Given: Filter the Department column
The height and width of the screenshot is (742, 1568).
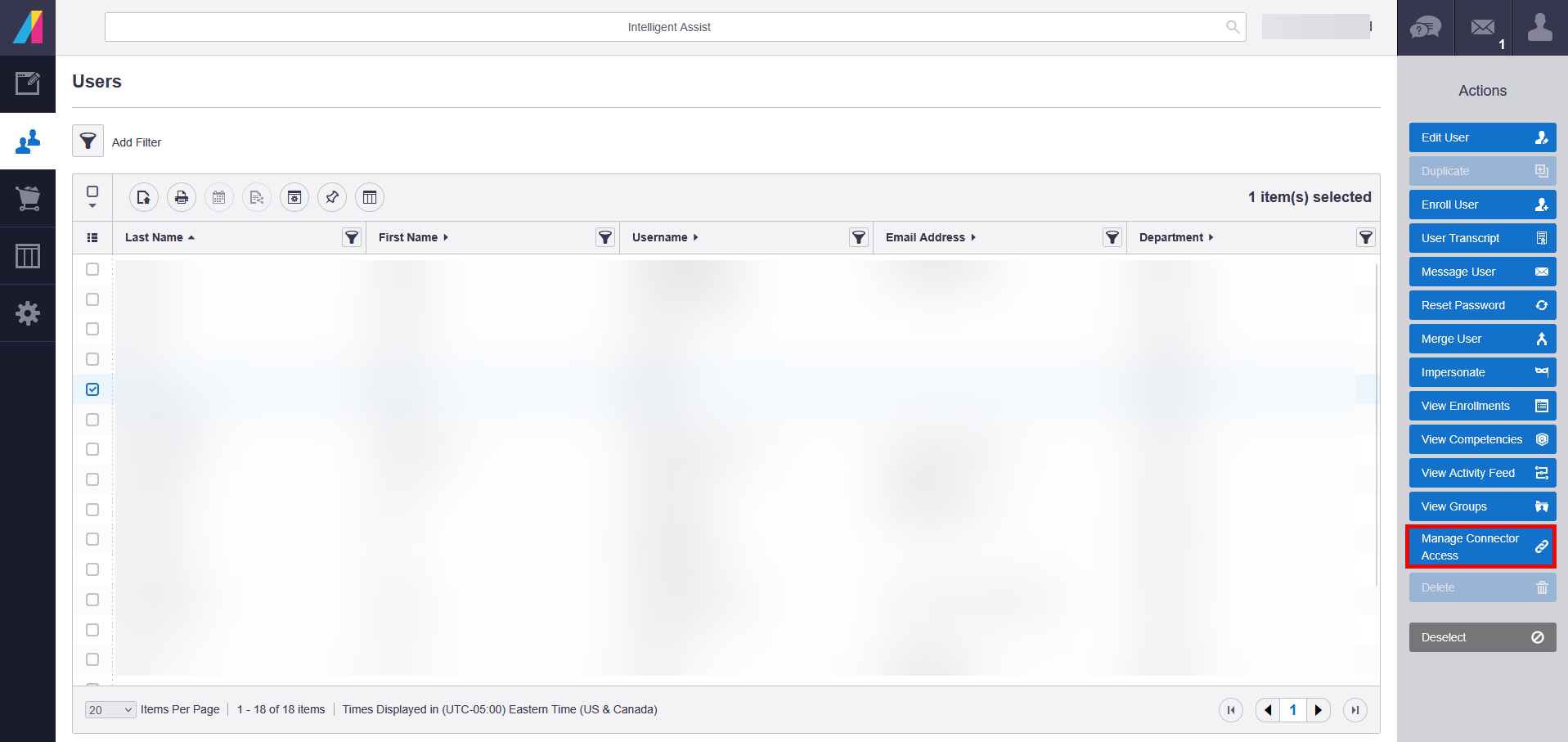Looking at the screenshot, I should click(x=1366, y=237).
